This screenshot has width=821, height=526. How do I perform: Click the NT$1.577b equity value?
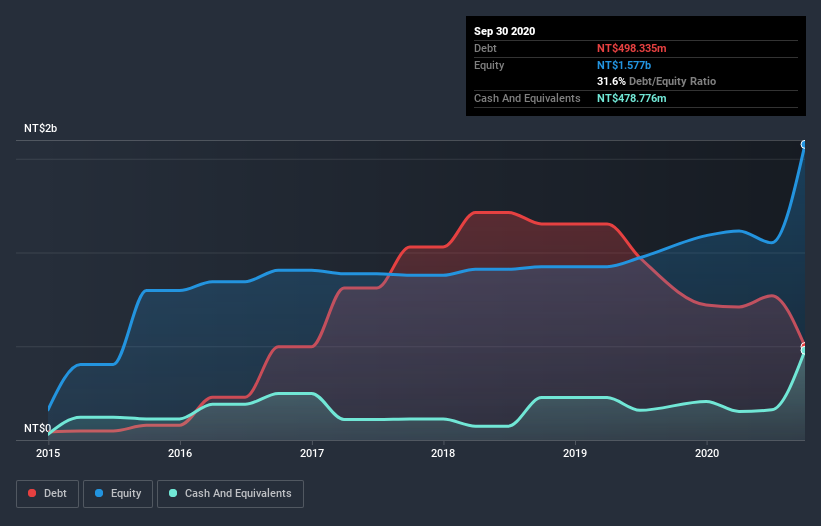[624, 65]
